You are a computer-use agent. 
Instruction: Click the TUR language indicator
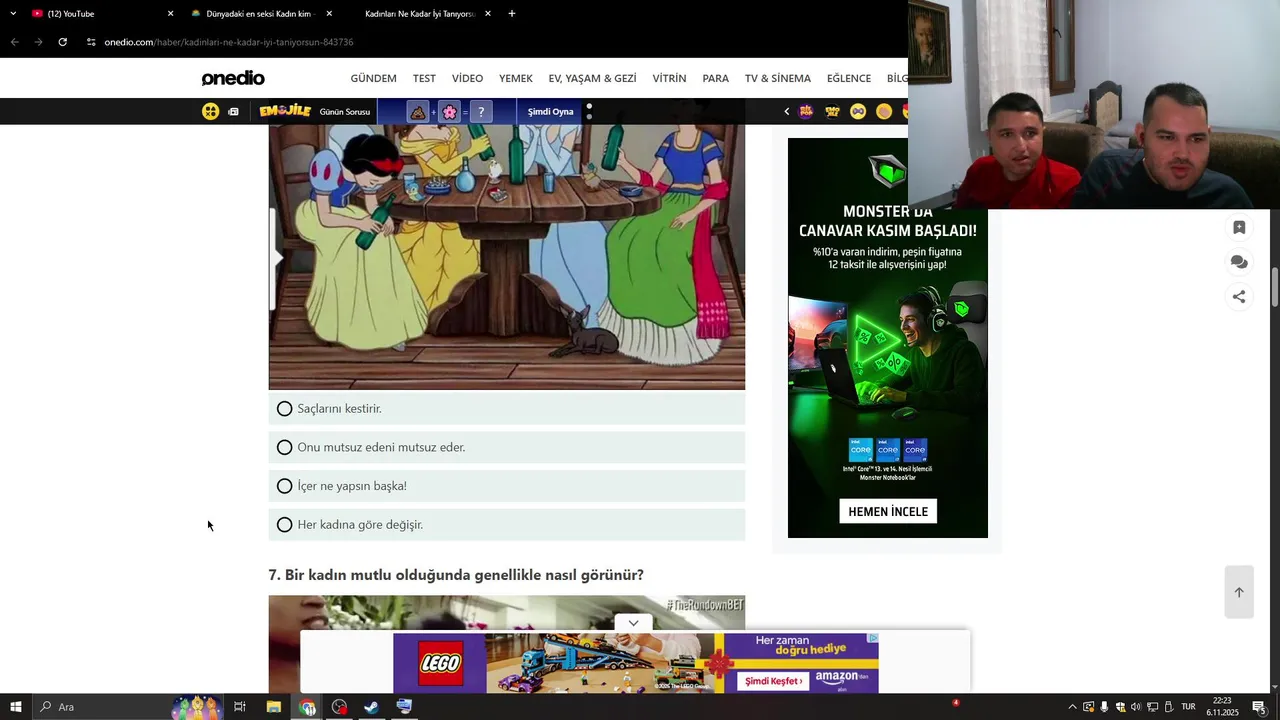1188,707
